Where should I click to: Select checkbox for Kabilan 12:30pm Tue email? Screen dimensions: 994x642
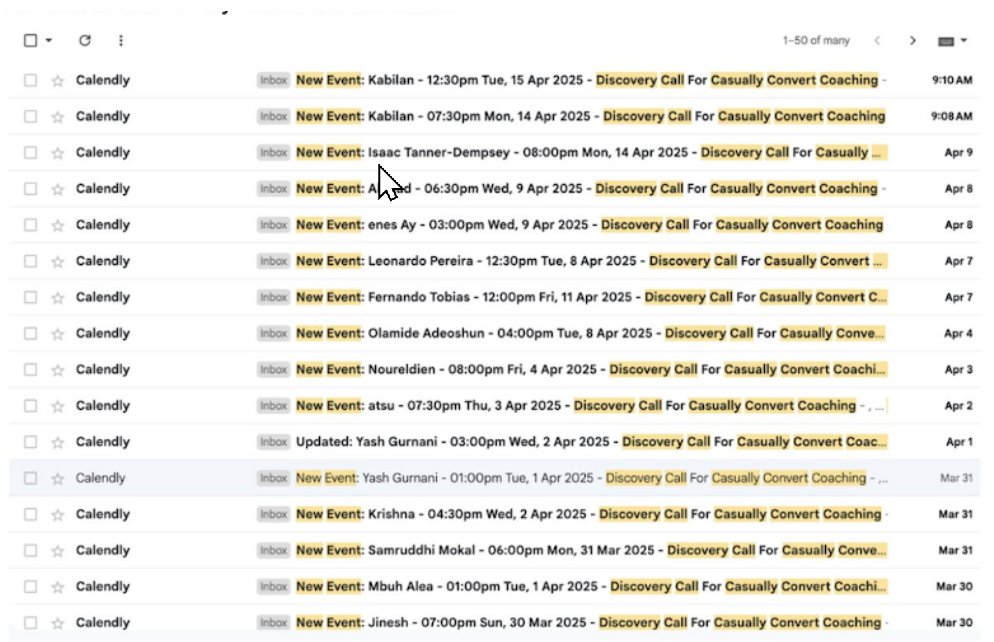tap(30, 80)
